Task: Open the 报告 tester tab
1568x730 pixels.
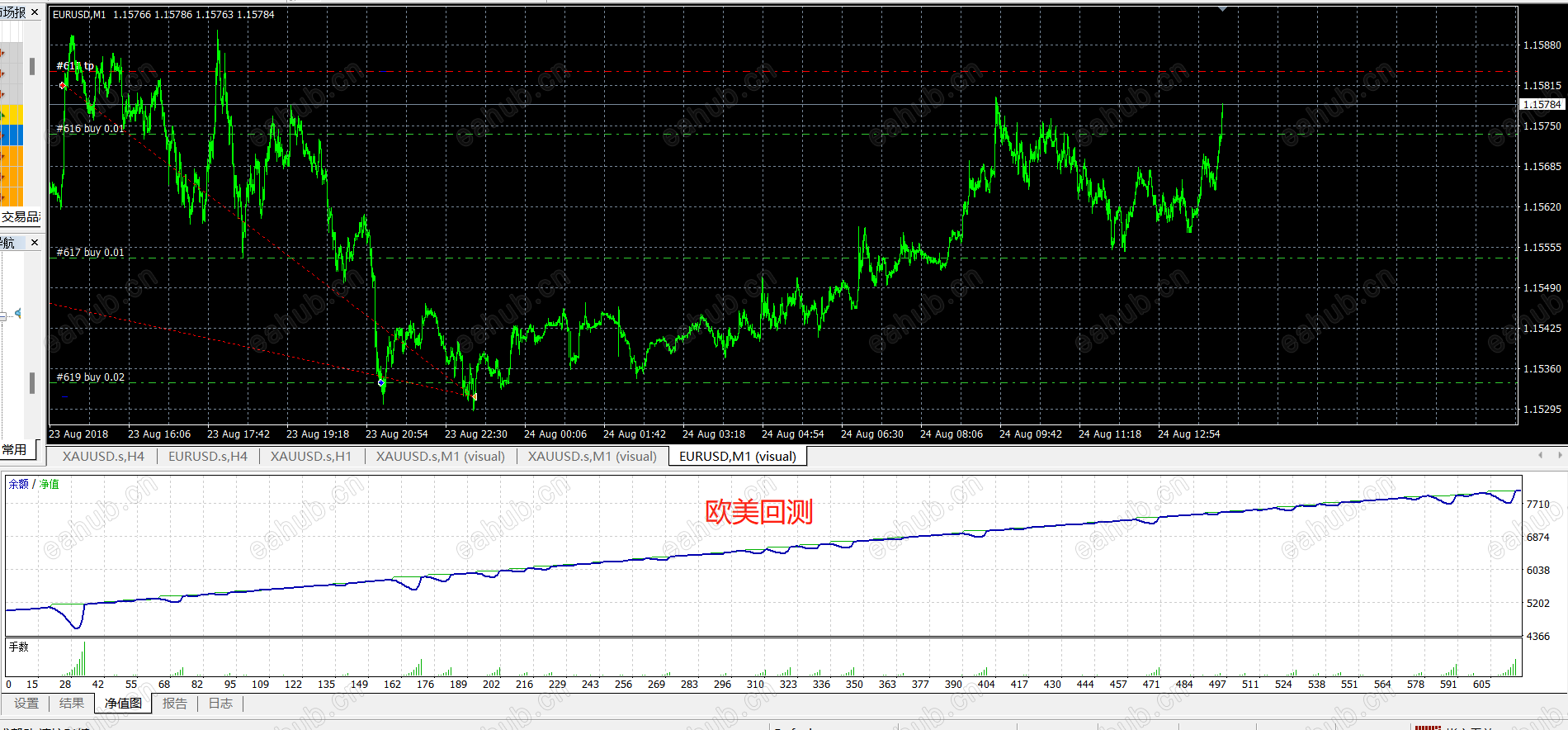Action: pos(175,704)
